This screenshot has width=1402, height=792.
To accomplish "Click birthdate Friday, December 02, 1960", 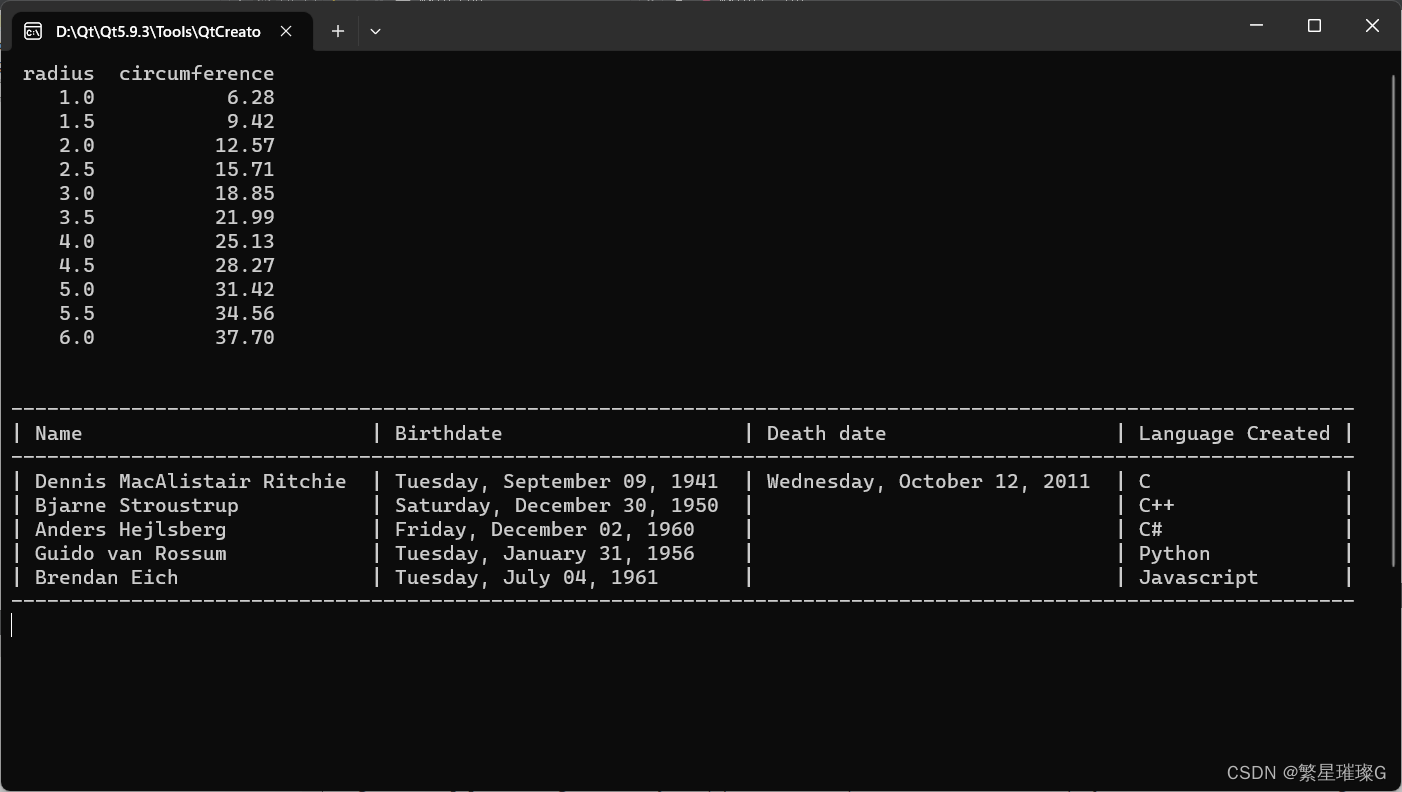I will [544, 529].
